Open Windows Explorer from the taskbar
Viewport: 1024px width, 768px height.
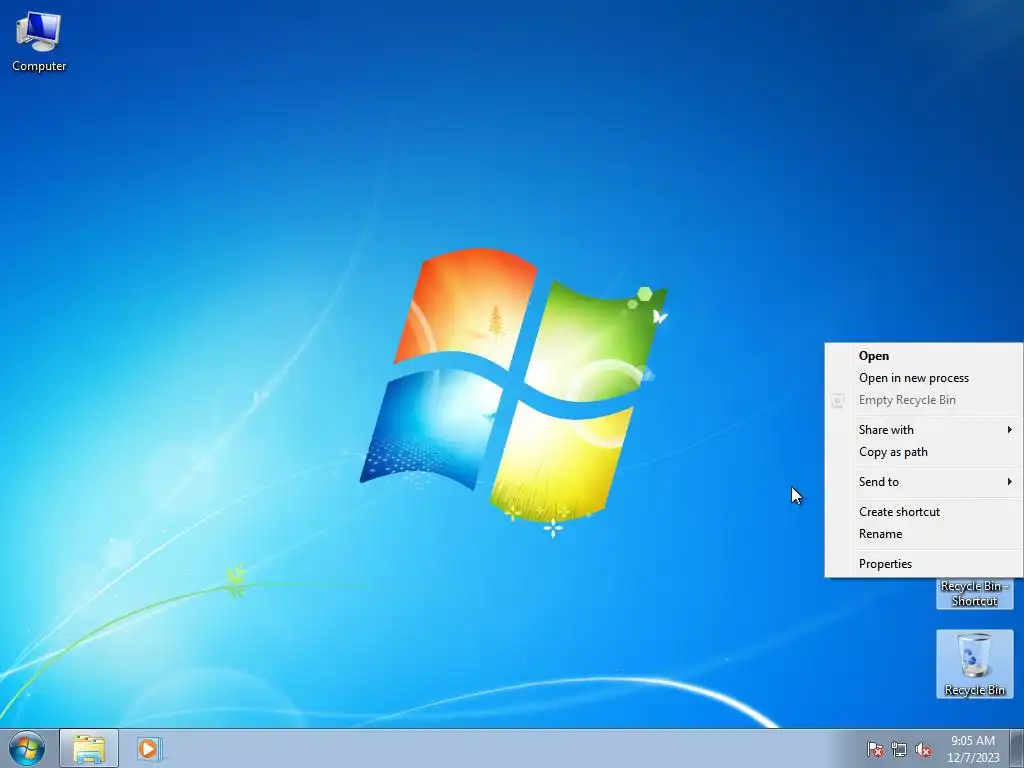89,748
